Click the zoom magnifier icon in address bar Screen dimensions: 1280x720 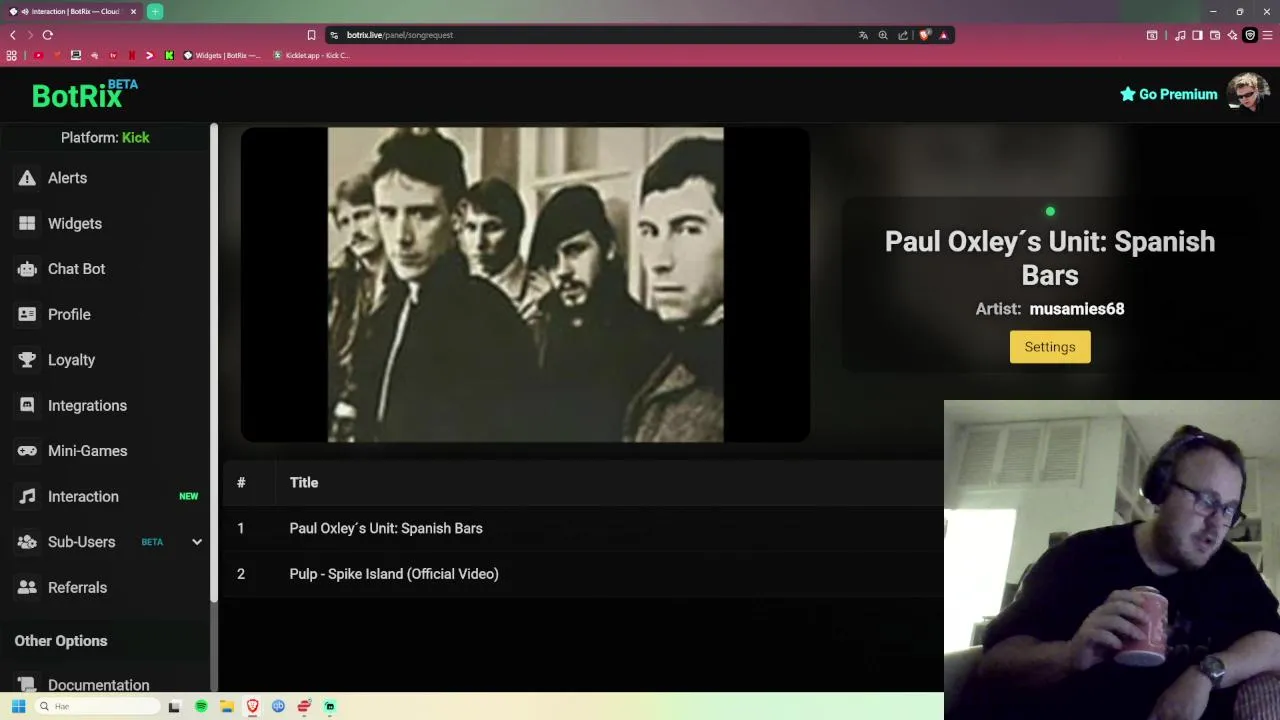click(x=883, y=35)
